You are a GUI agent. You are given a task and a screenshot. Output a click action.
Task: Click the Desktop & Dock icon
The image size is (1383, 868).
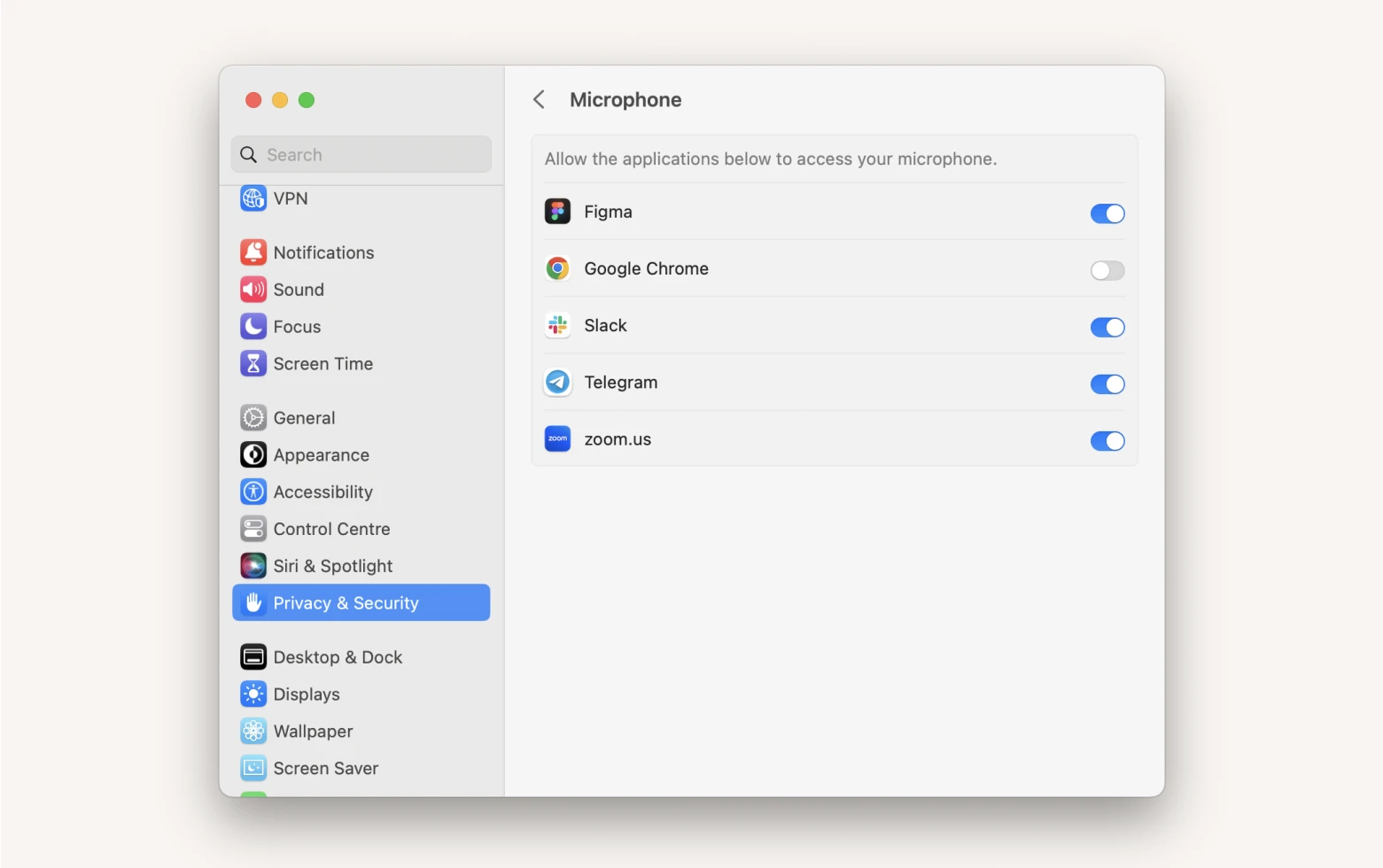[x=253, y=657]
